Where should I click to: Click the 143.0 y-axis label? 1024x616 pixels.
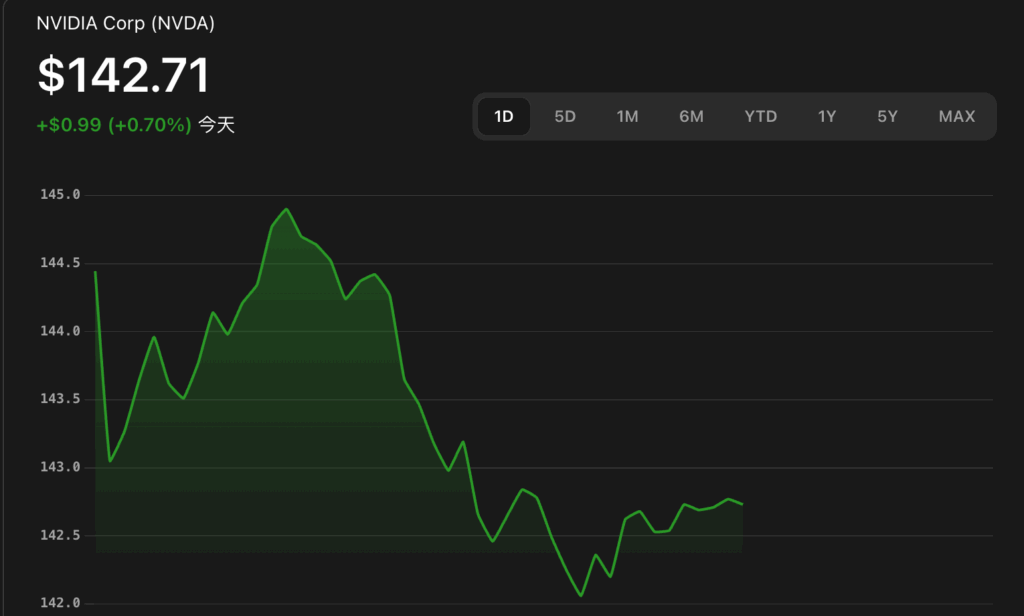click(x=60, y=467)
